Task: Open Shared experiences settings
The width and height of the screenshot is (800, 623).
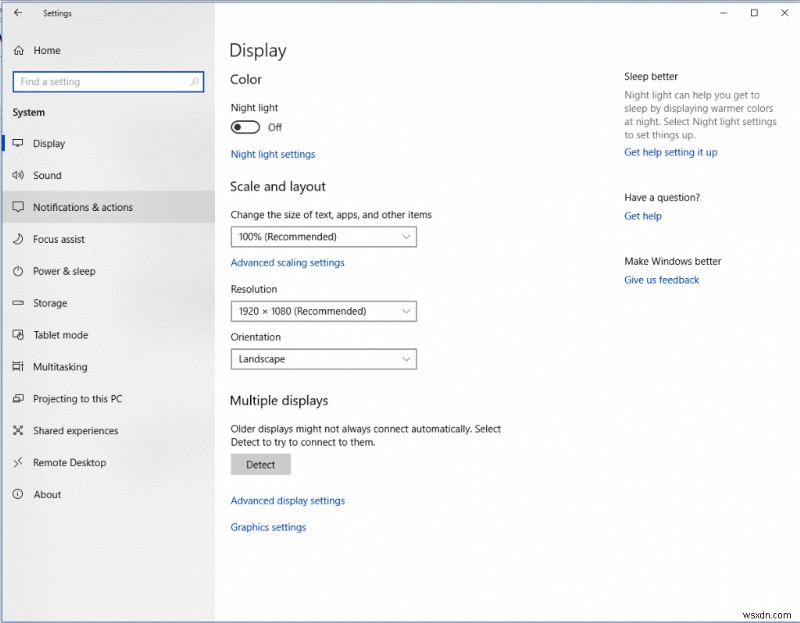Action: [77, 431]
